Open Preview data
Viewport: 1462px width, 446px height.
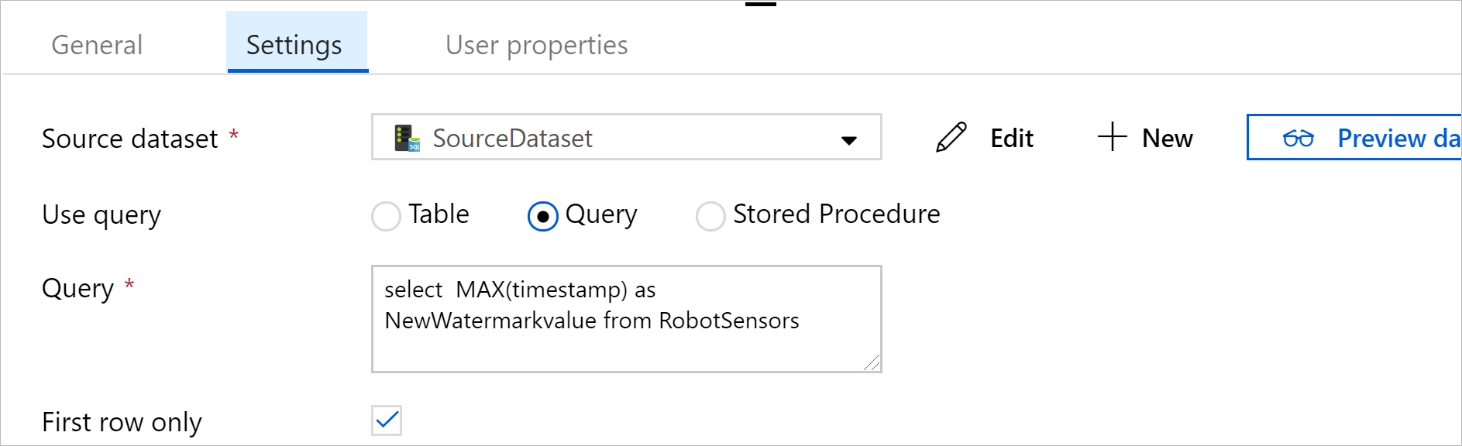coord(1390,138)
